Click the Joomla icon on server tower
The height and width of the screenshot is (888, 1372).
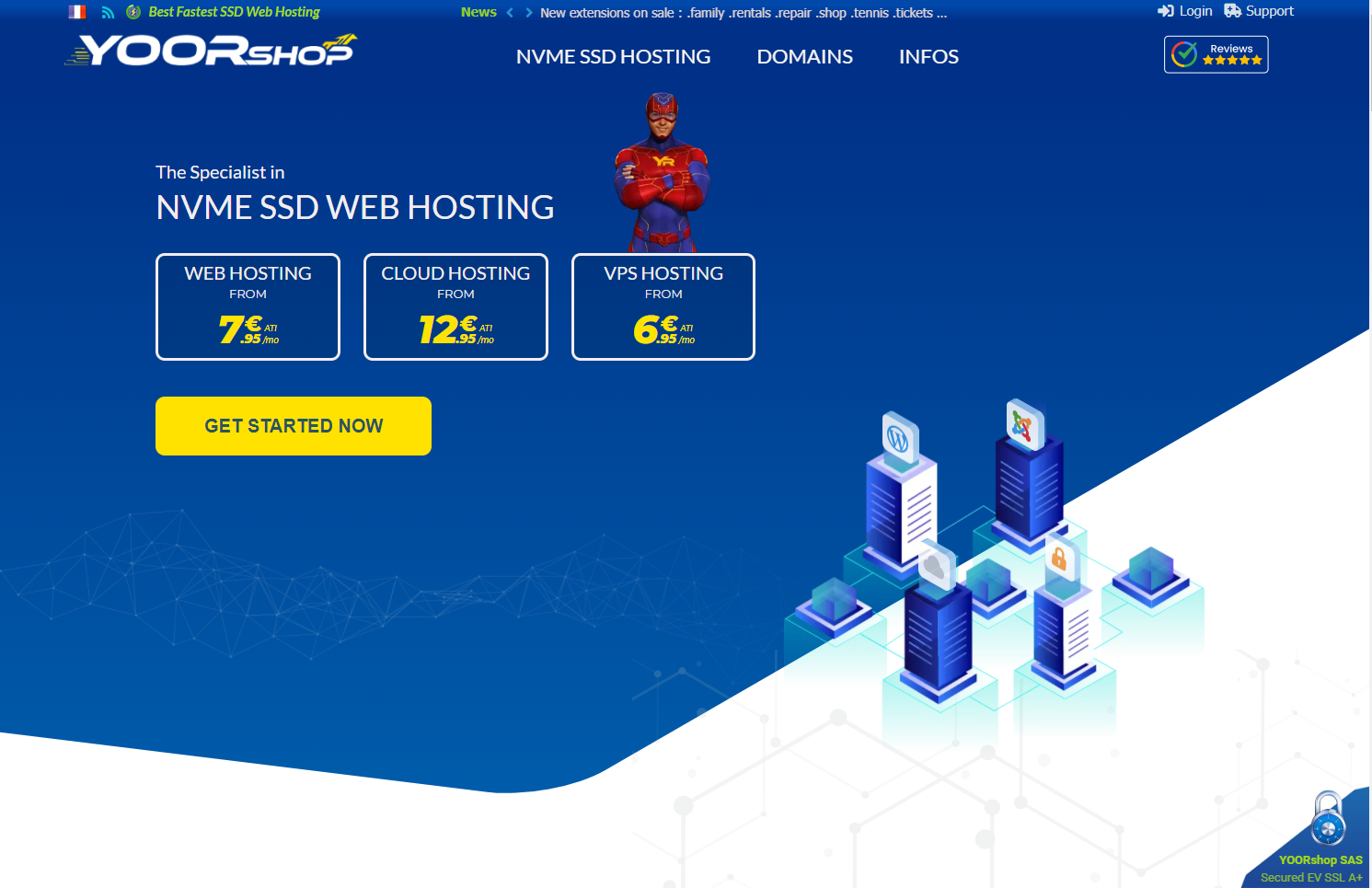coord(1023,425)
